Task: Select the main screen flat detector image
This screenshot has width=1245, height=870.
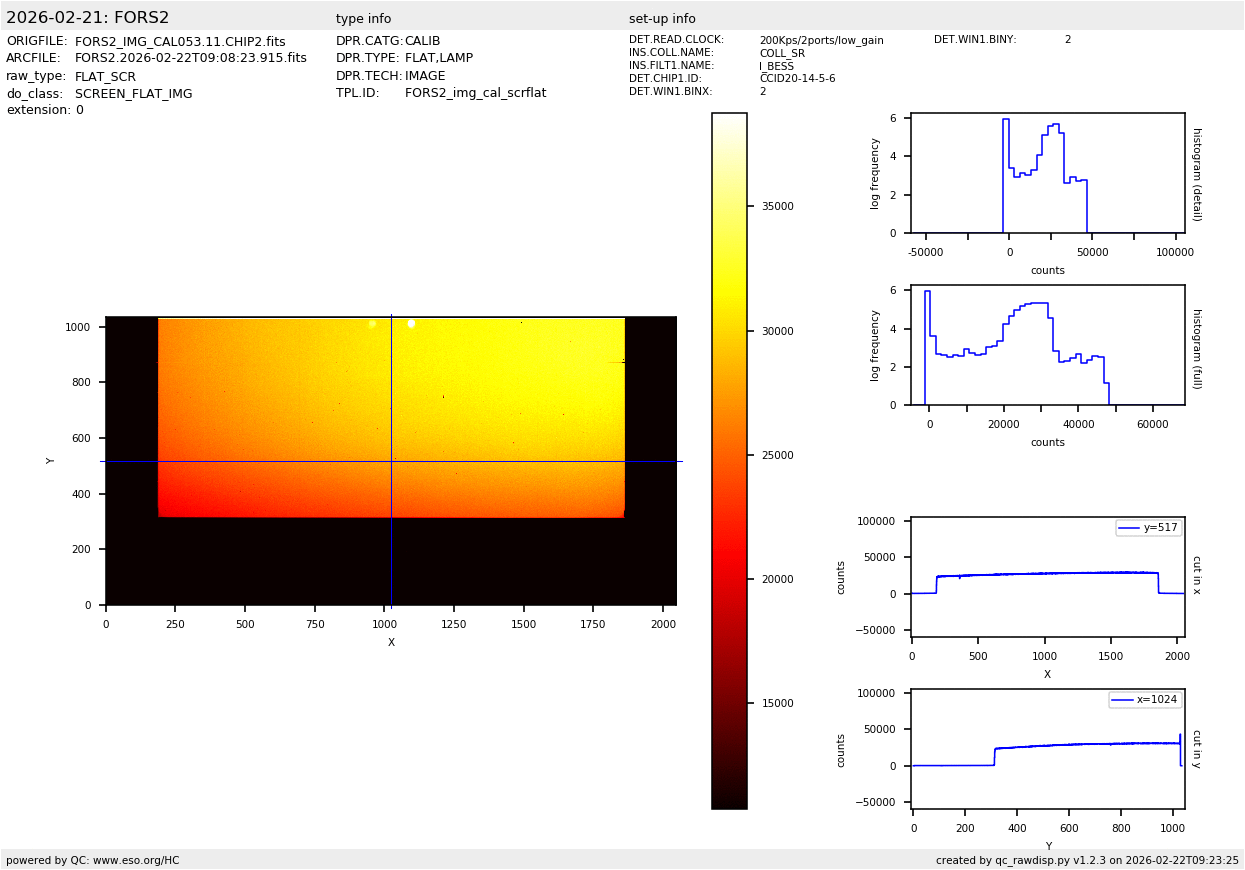Action: click(391, 460)
